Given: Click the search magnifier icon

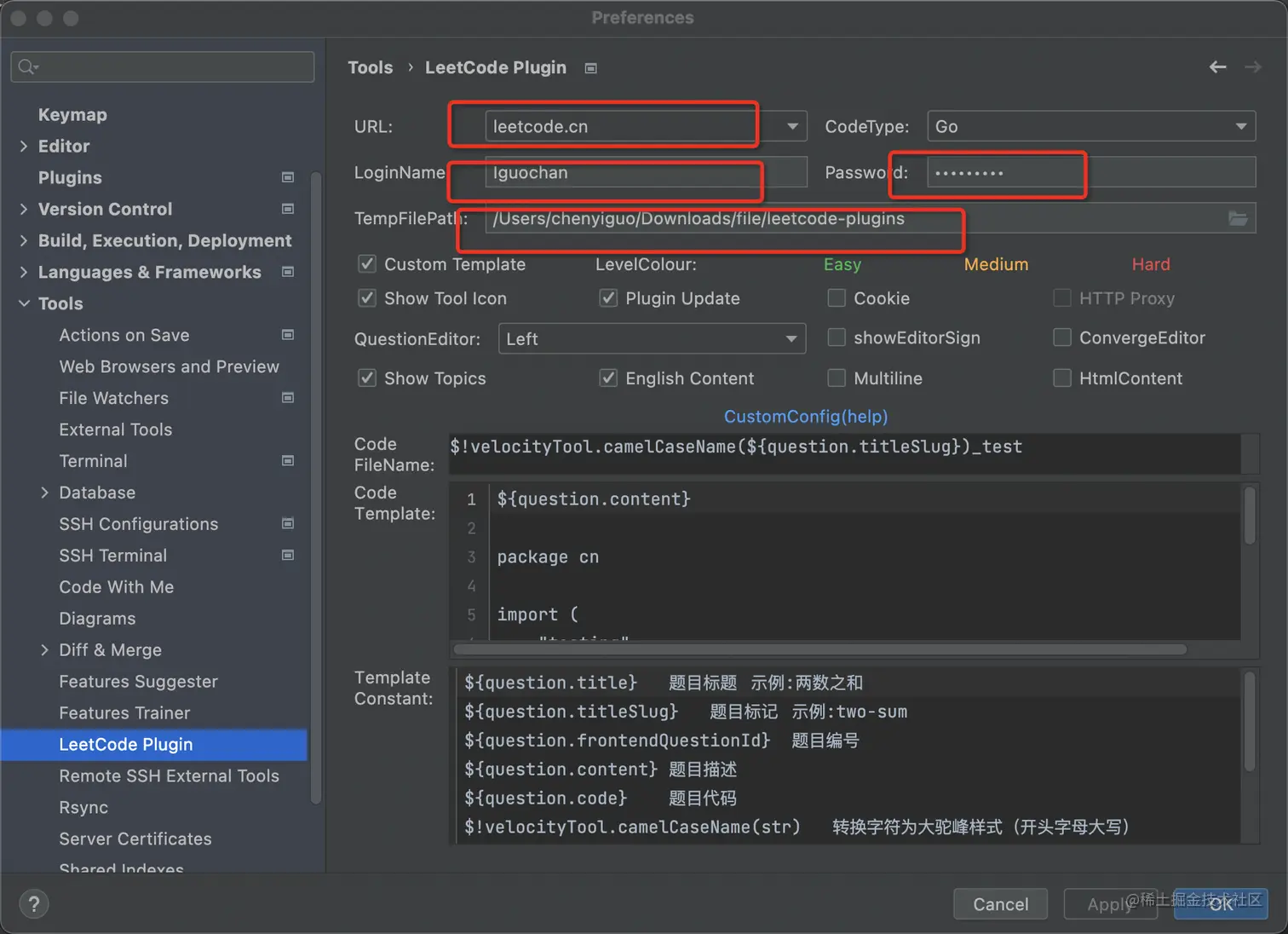Looking at the screenshot, I should point(28,66).
